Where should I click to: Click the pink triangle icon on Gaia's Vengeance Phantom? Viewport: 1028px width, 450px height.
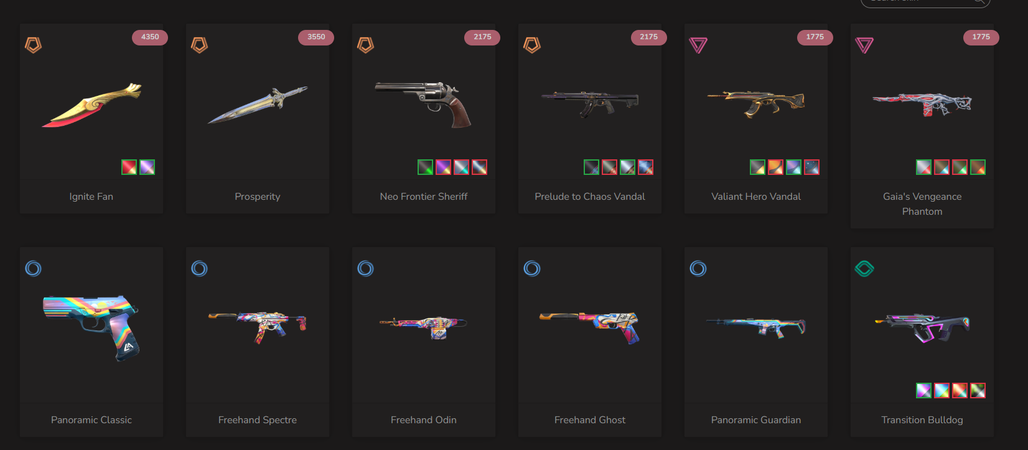pyautogui.click(x=864, y=45)
